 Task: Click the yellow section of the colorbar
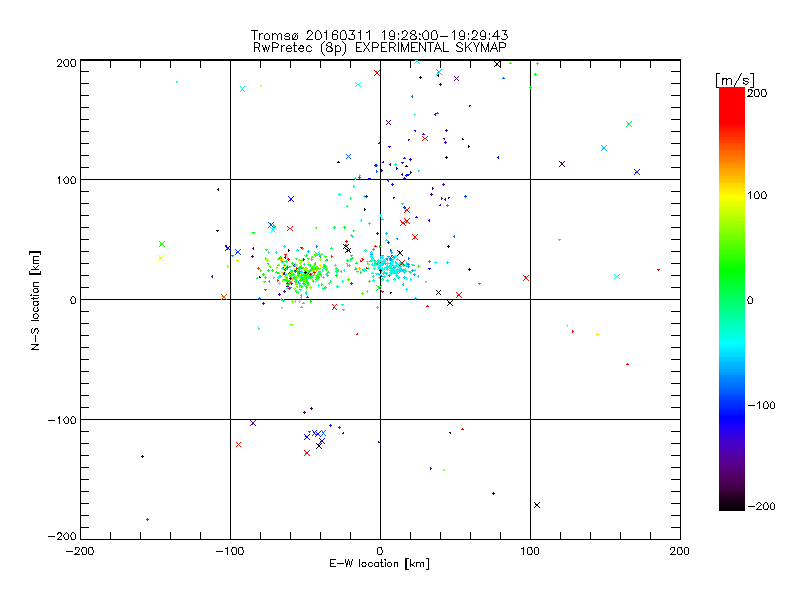732,196
